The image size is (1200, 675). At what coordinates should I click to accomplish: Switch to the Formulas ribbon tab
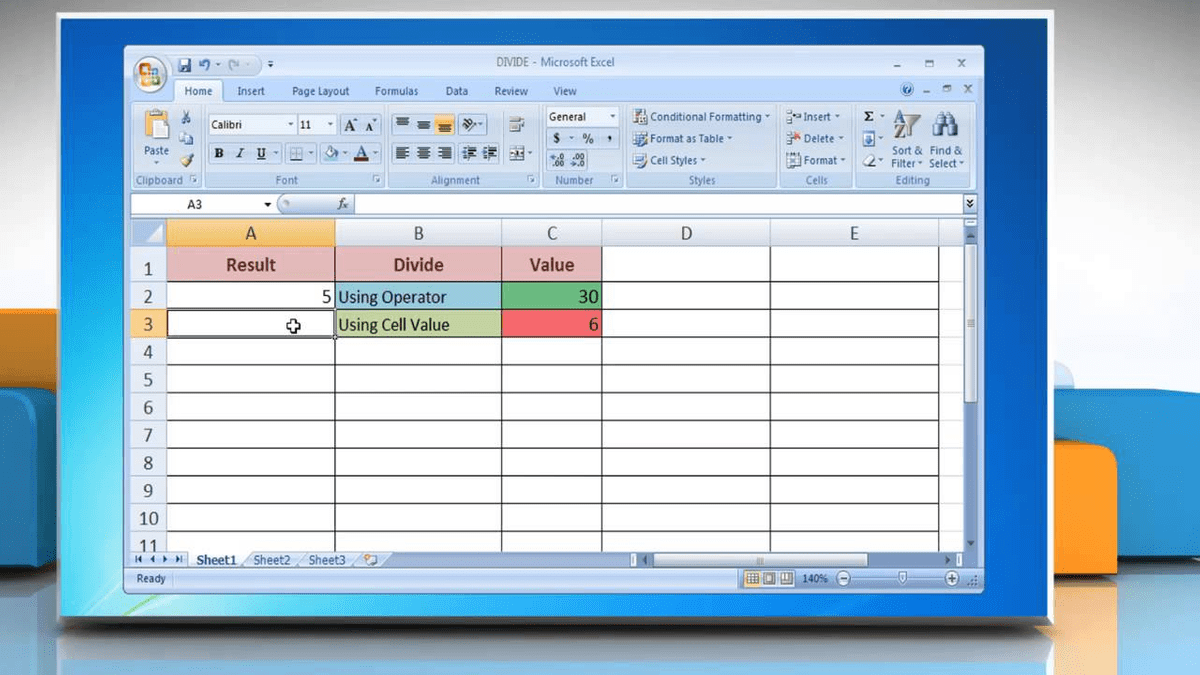(x=396, y=91)
